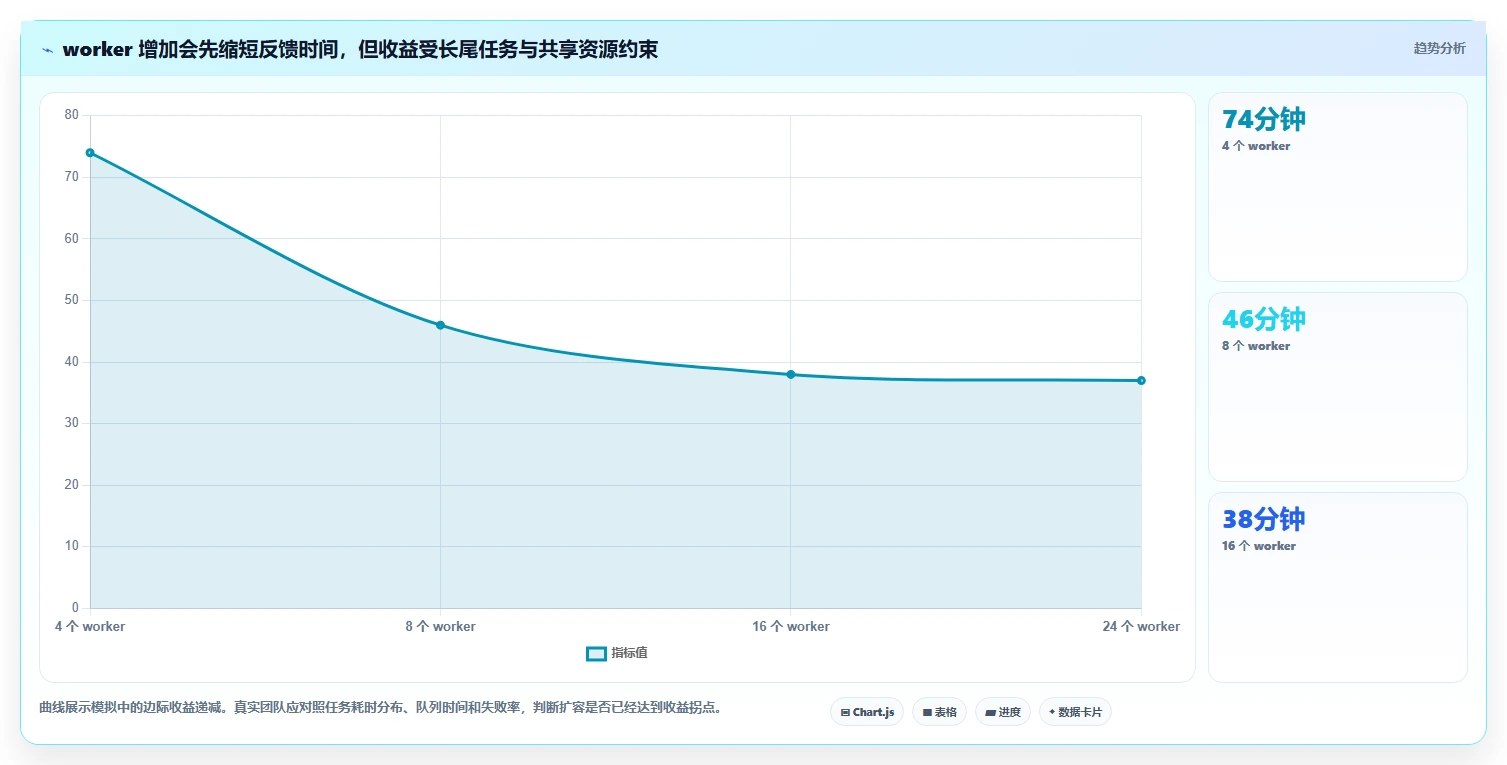Select the 进度 chip
1507x765 pixels.
tap(1003, 712)
